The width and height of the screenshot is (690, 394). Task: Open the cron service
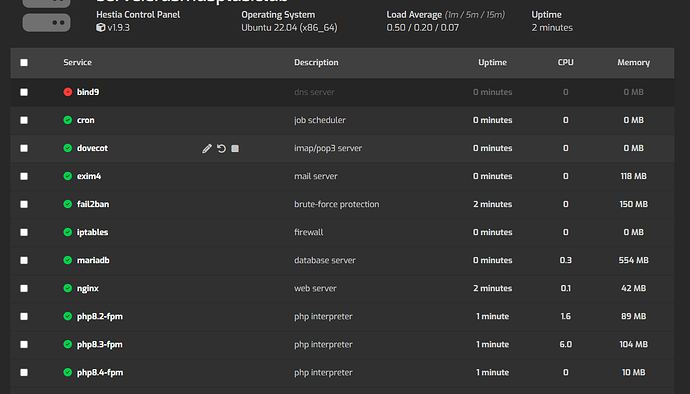[x=86, y=120]
